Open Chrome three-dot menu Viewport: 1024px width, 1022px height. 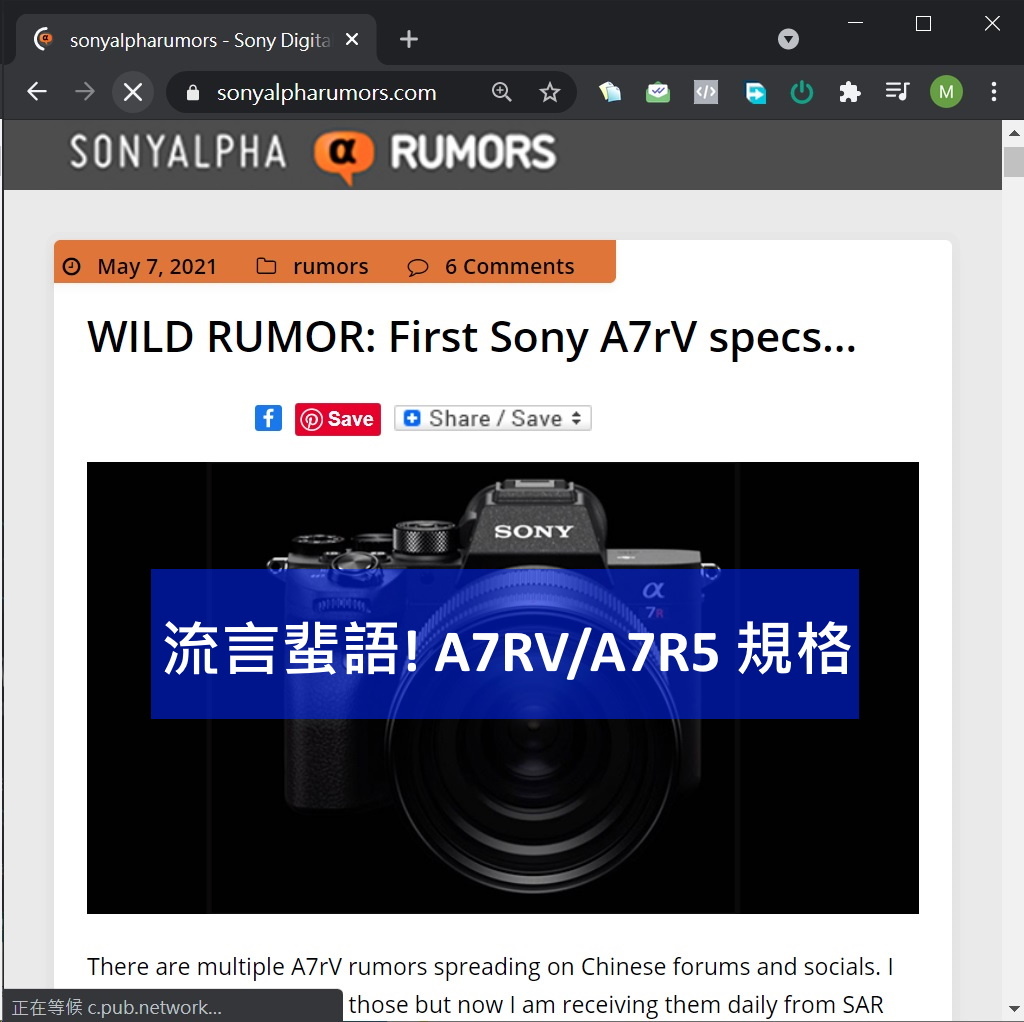pos(993,91)
